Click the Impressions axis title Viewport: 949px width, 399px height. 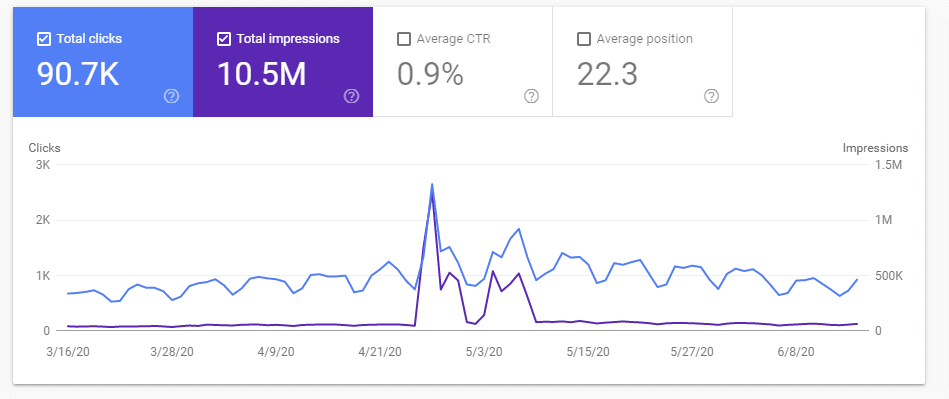tap(875, 148)
